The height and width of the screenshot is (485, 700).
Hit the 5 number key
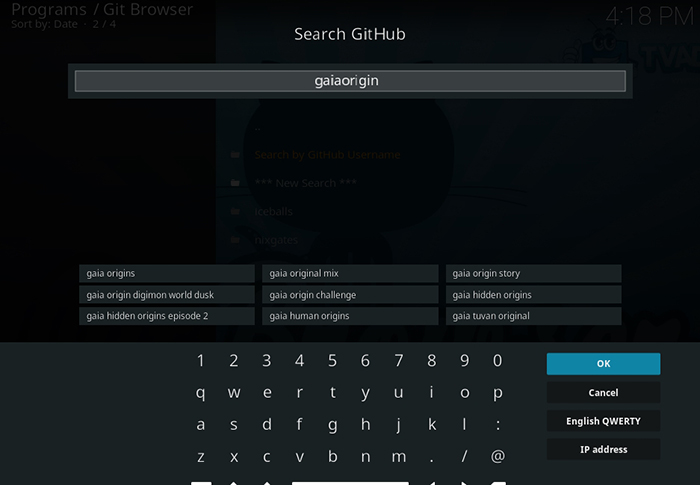click(333, 360)
